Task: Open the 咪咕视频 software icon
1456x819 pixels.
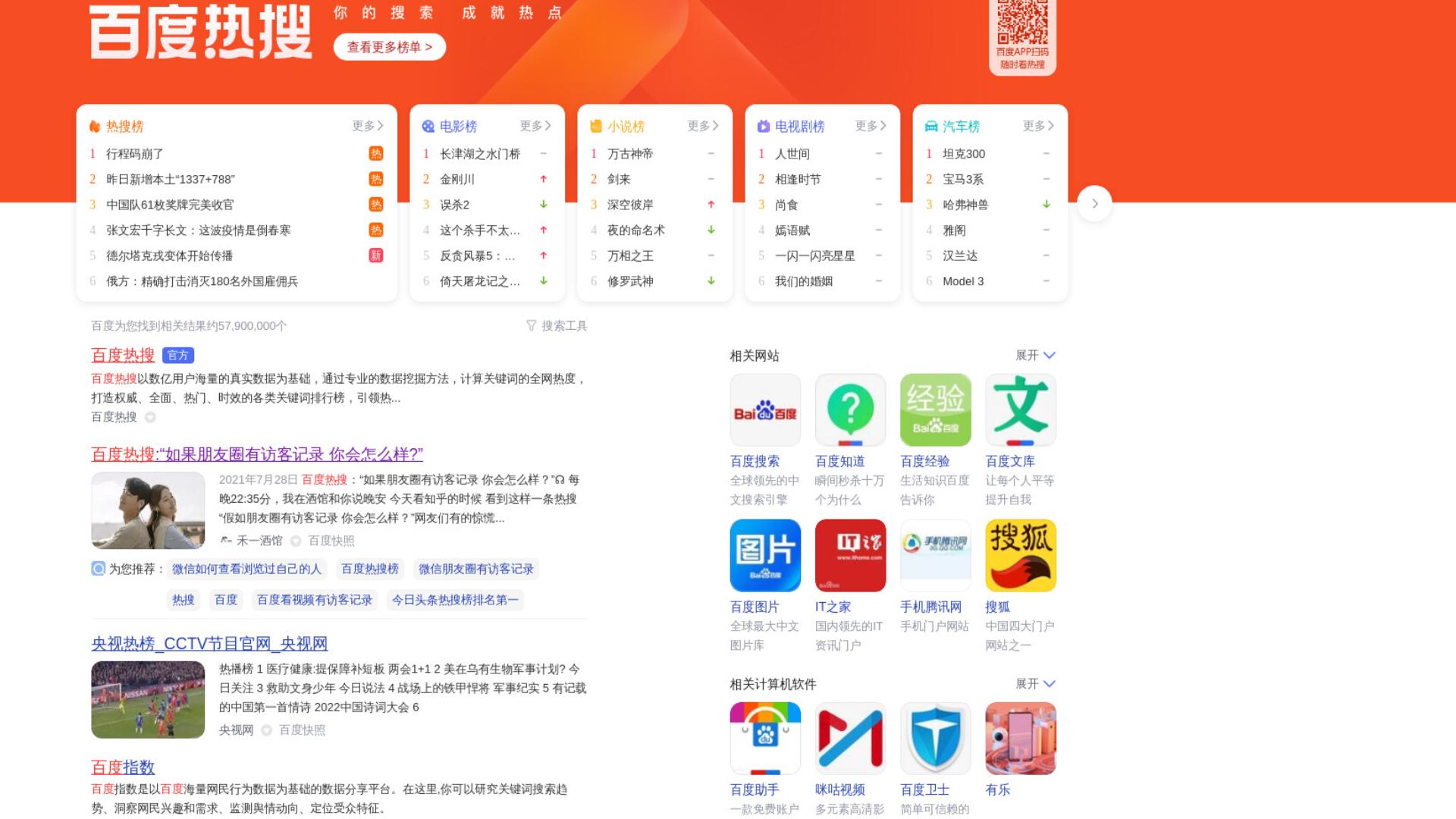Action: click(850, 738)
